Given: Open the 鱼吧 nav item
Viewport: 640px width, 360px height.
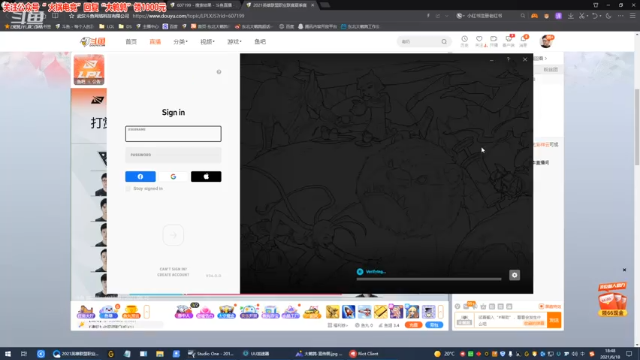Looking at the screenshot, I should point(260,42).
